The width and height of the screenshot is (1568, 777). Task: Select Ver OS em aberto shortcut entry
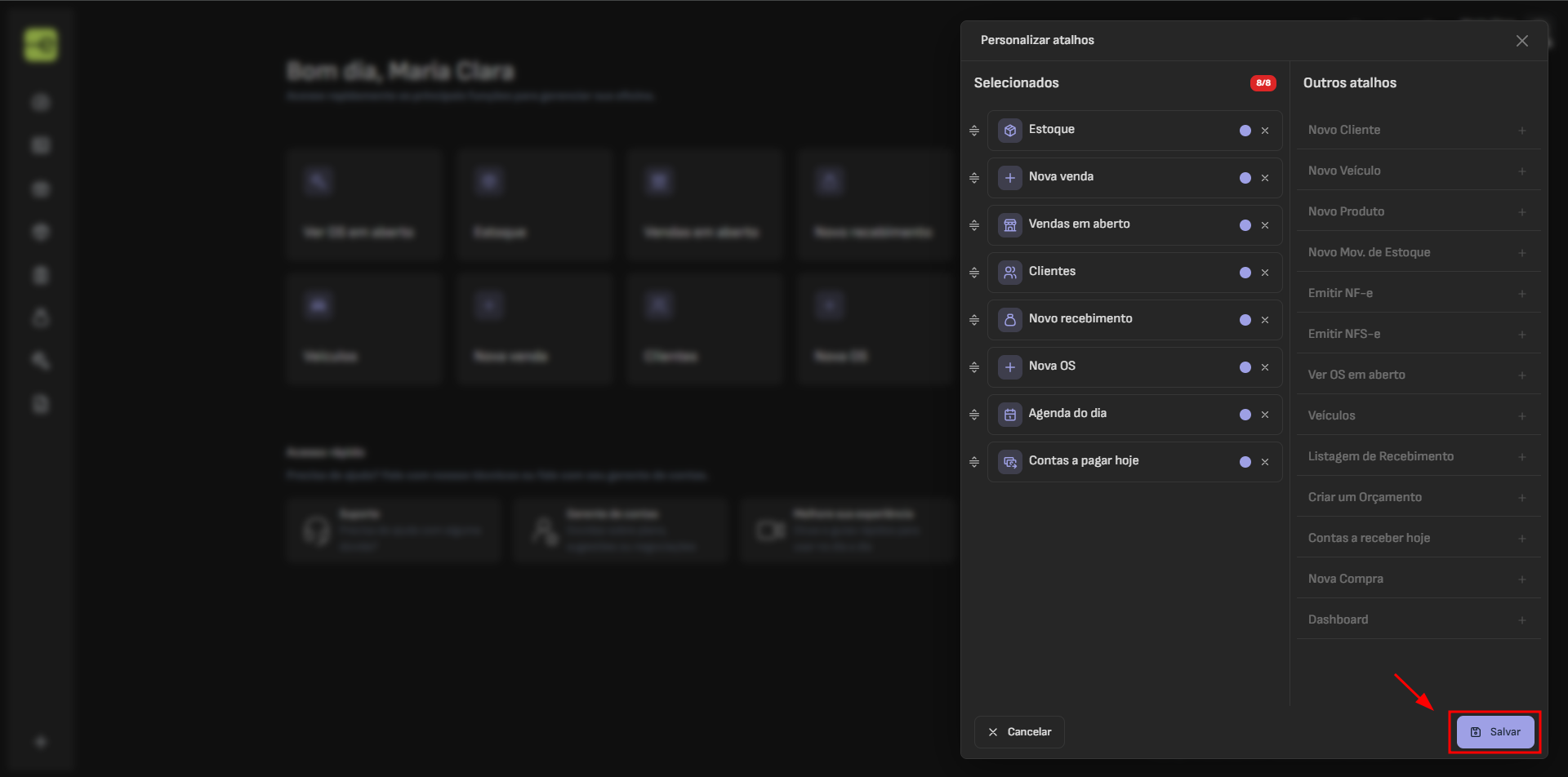click(x=1356, y=375)
